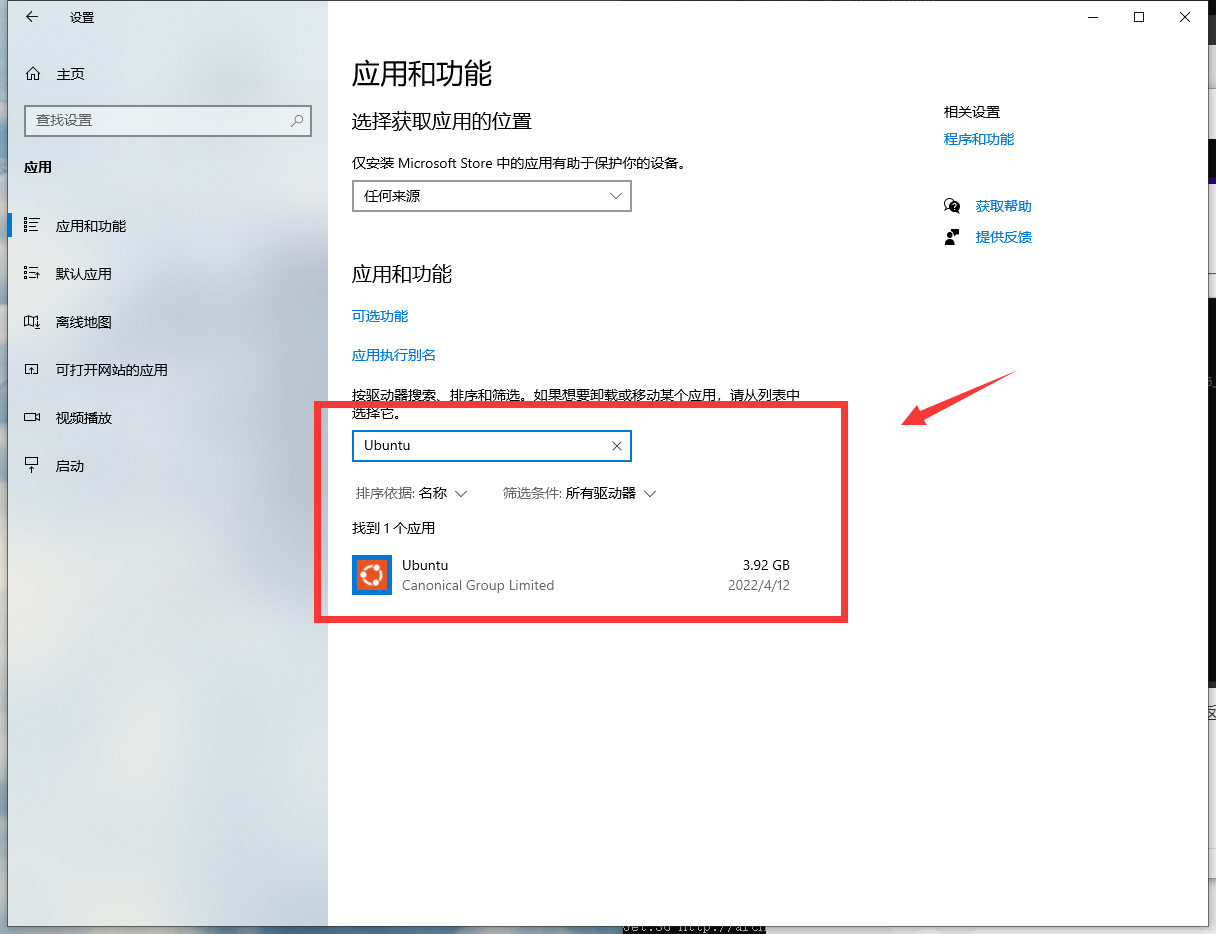This screenshot has width=1216, height=934.
Task: Click the 找到 1 个应用 result count
Action: click(394, 528)
